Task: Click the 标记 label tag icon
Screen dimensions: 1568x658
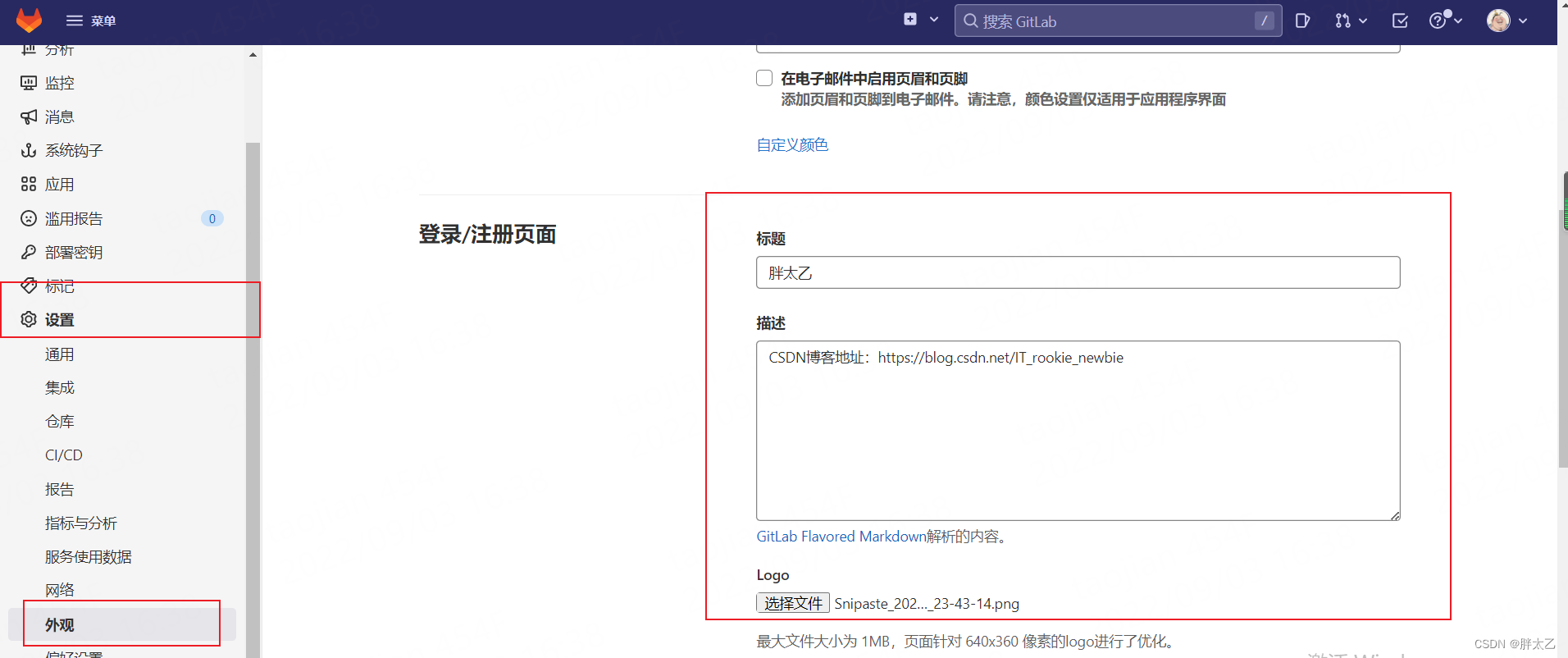Action: [29, 286]
